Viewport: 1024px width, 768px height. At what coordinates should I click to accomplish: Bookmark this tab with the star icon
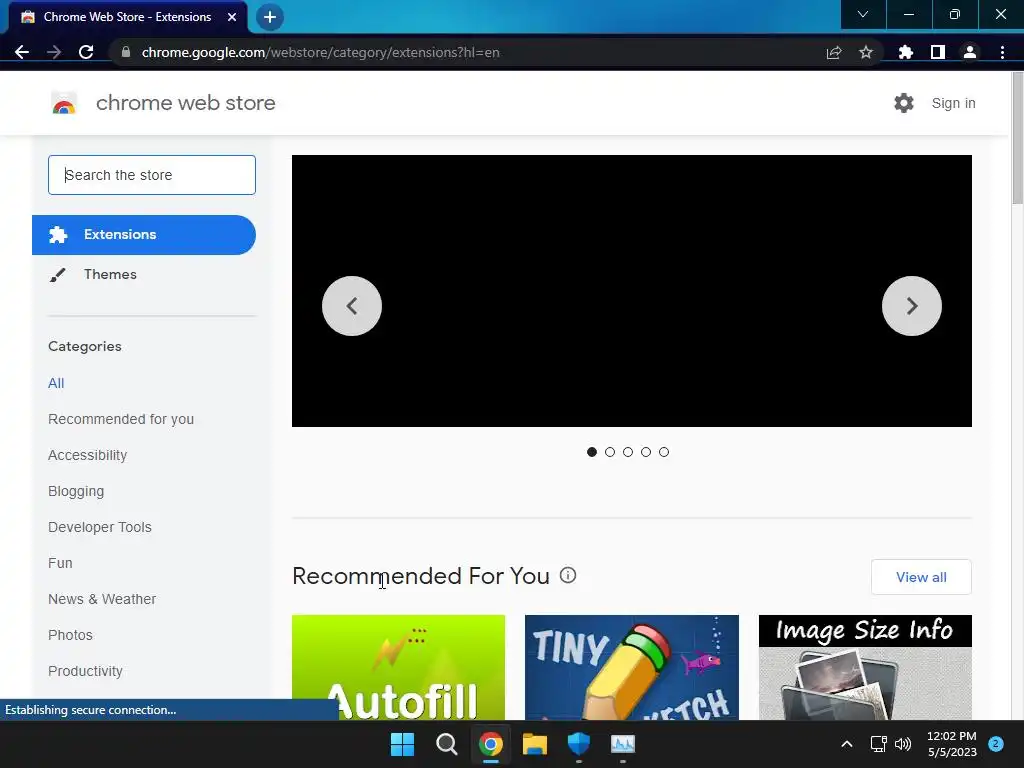866,52
